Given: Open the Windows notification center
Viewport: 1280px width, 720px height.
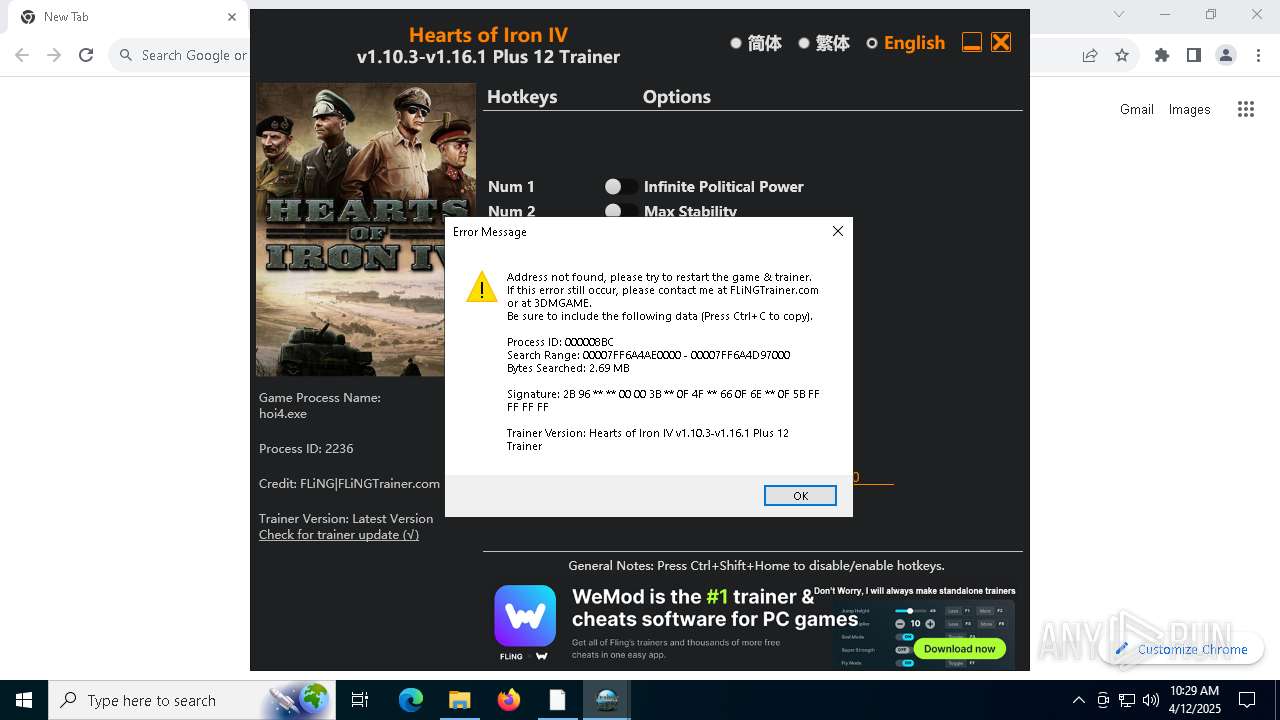Looking at the screenshot, I should [1247, 700].
